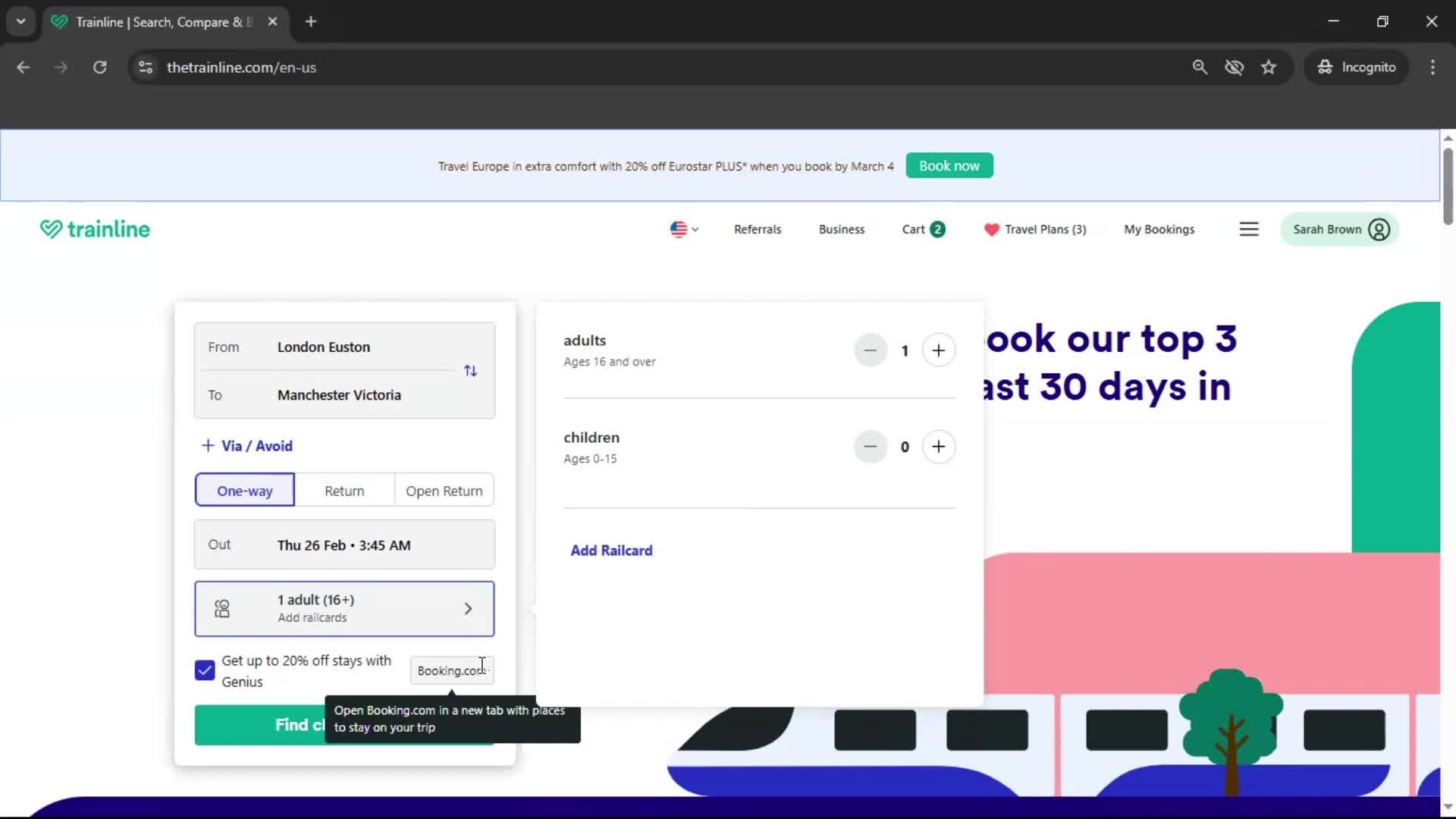The image size is (1456, 819).
Task: Expand the Via / Avoid section
Action: coord(246,446)
